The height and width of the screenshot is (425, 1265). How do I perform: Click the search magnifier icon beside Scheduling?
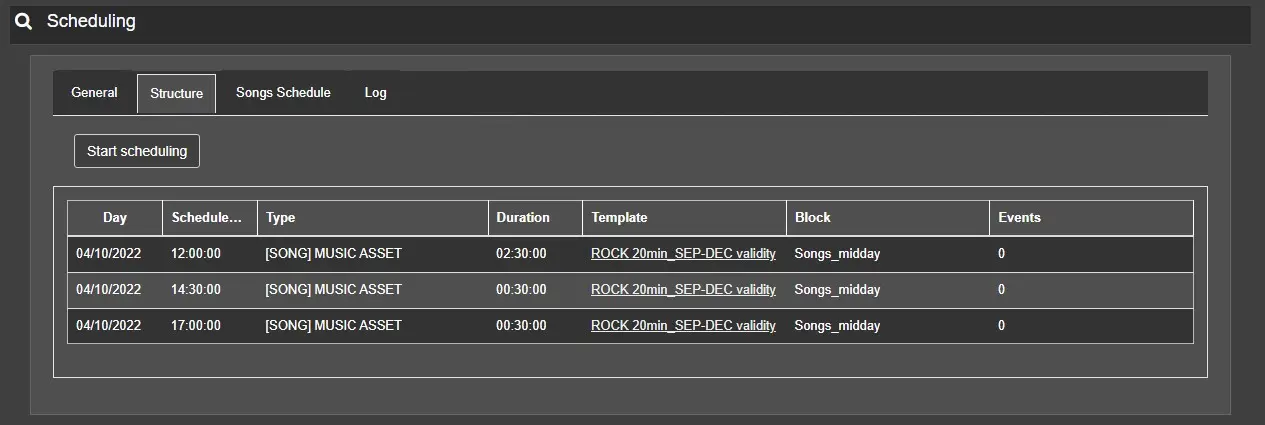click(x=24, y=22)
